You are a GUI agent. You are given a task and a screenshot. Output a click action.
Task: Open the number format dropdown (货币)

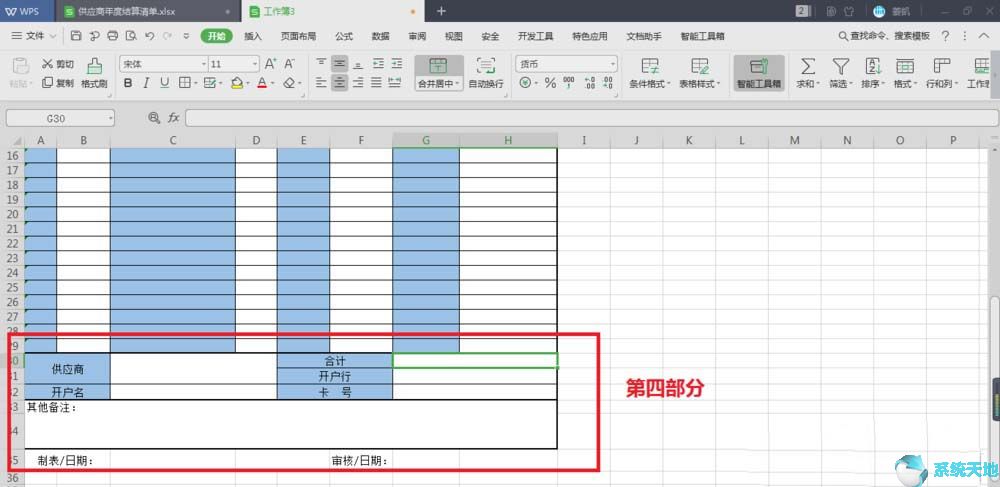tap(613, 64)
